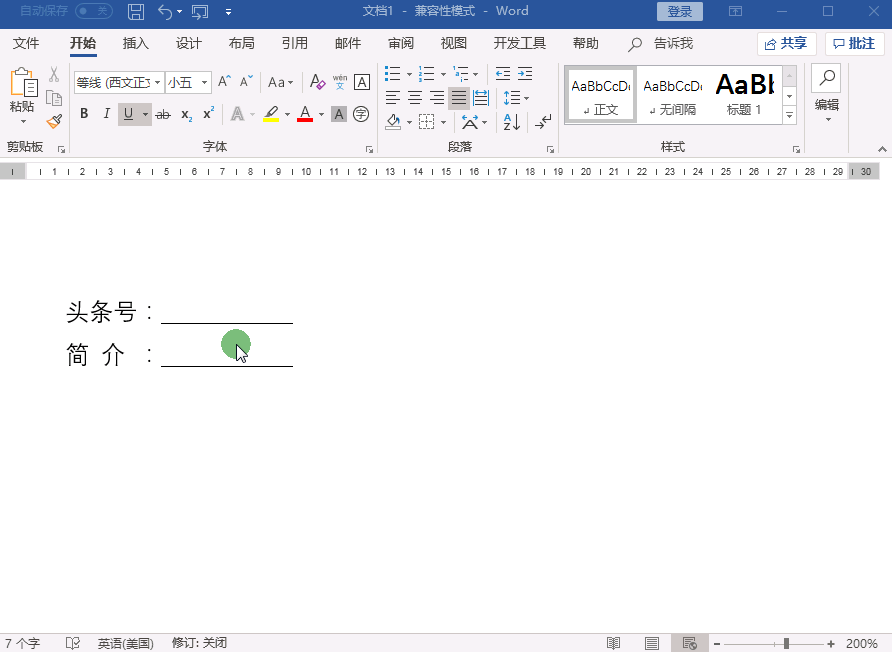Open the font name dropdown
The height and width of the screenshot is (652, 892).
158,82
